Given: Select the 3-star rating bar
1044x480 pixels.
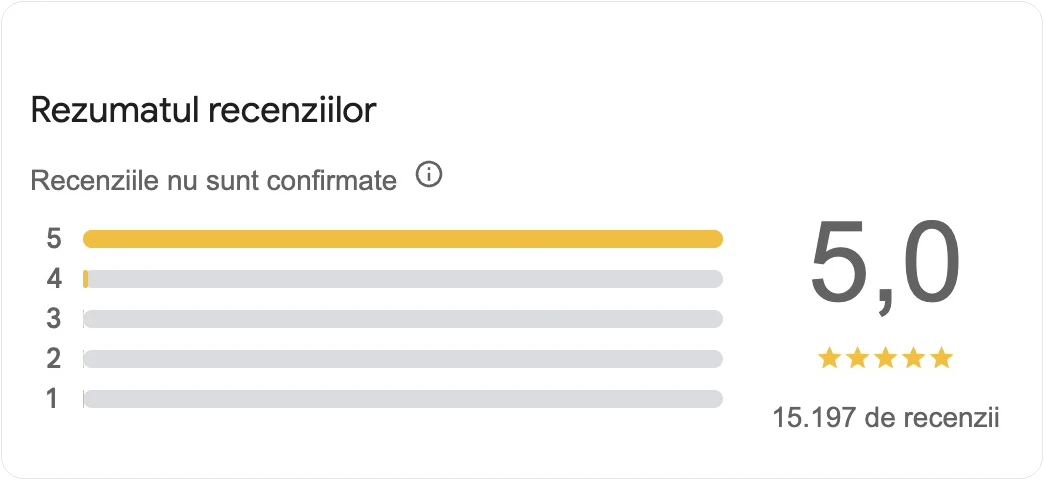Looking at the screenshot, I should point(403,319).
